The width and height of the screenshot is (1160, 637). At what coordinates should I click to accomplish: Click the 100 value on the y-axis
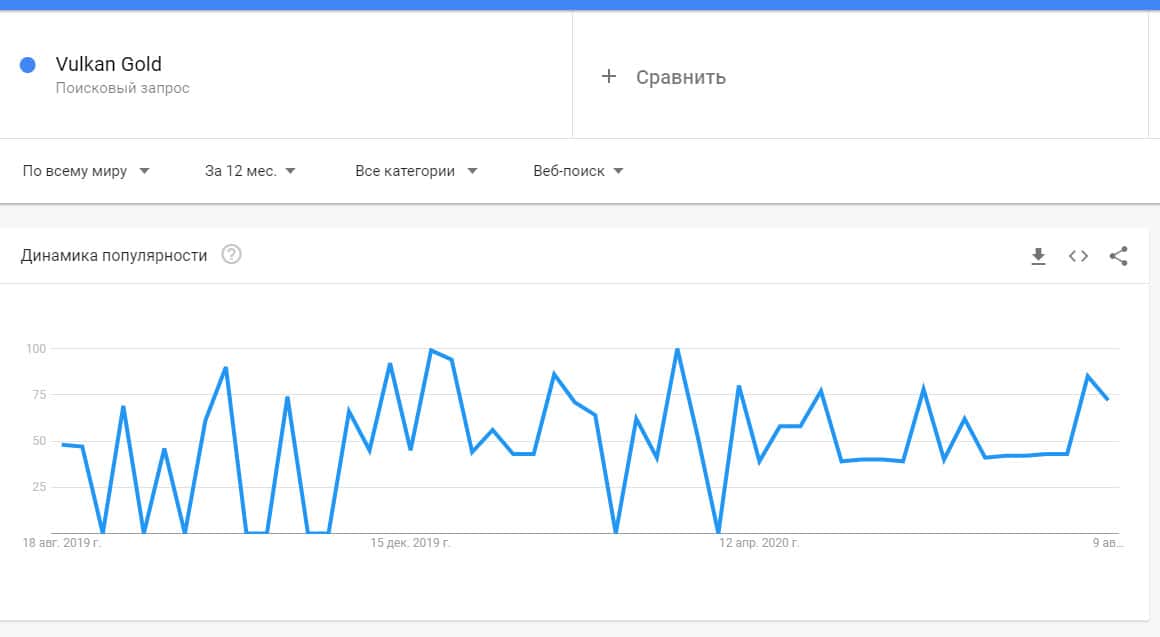37,349
